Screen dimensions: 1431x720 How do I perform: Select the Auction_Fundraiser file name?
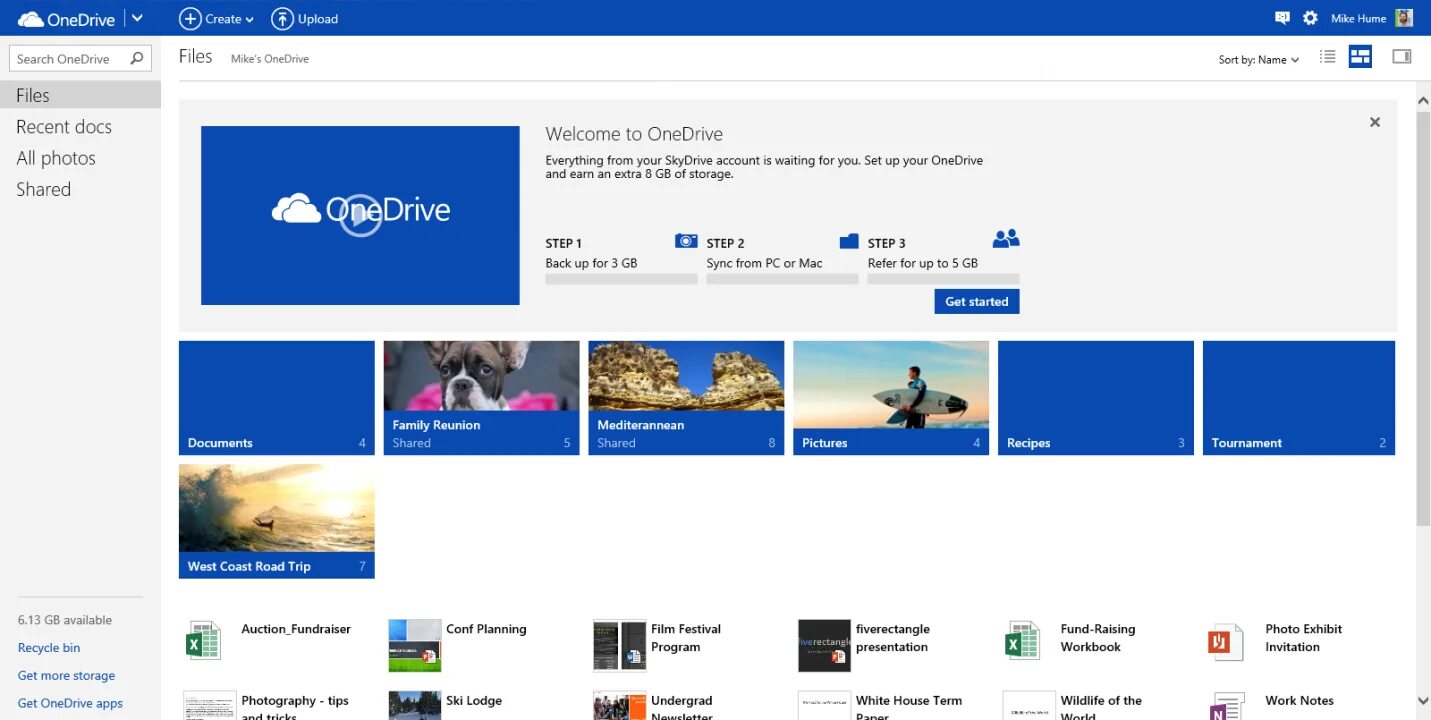click(296, 629)
